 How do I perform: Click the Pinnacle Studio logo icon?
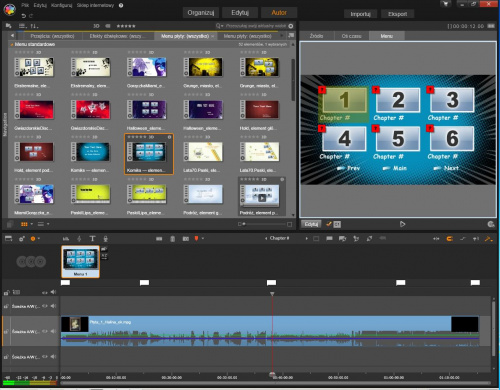click(10, 9)
